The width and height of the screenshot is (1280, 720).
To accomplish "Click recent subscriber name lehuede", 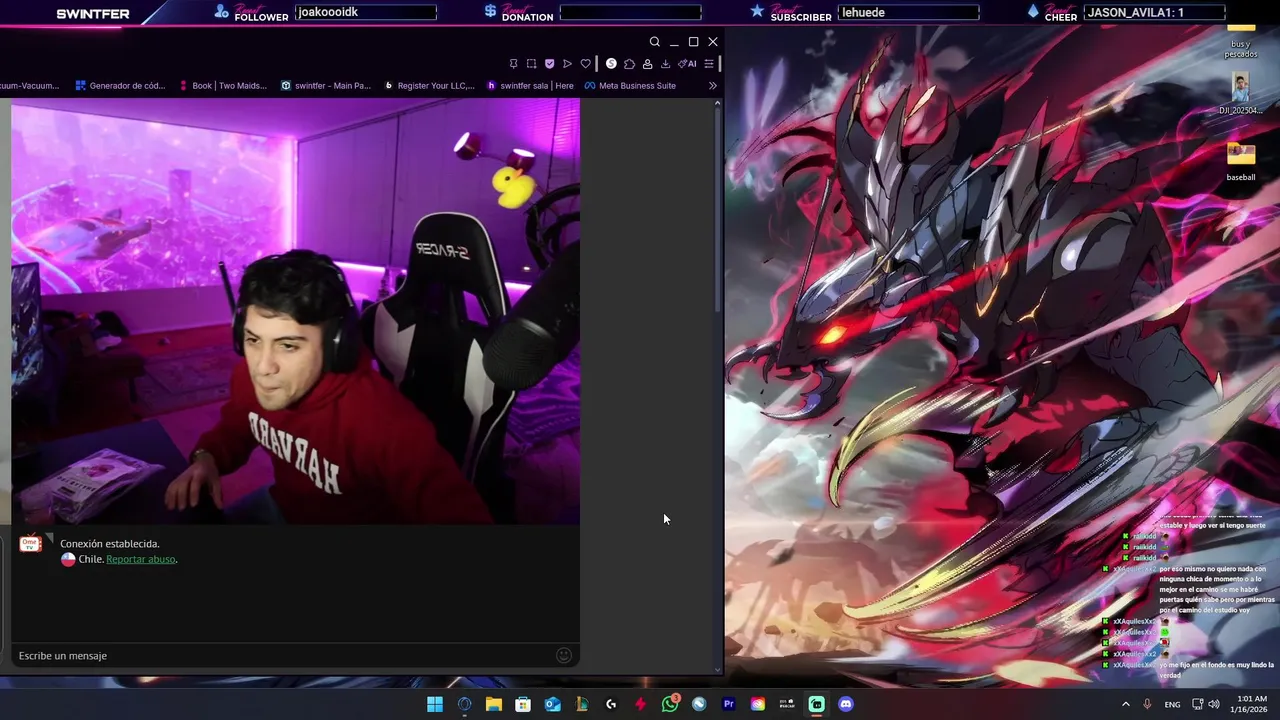I will click(908, 12).
